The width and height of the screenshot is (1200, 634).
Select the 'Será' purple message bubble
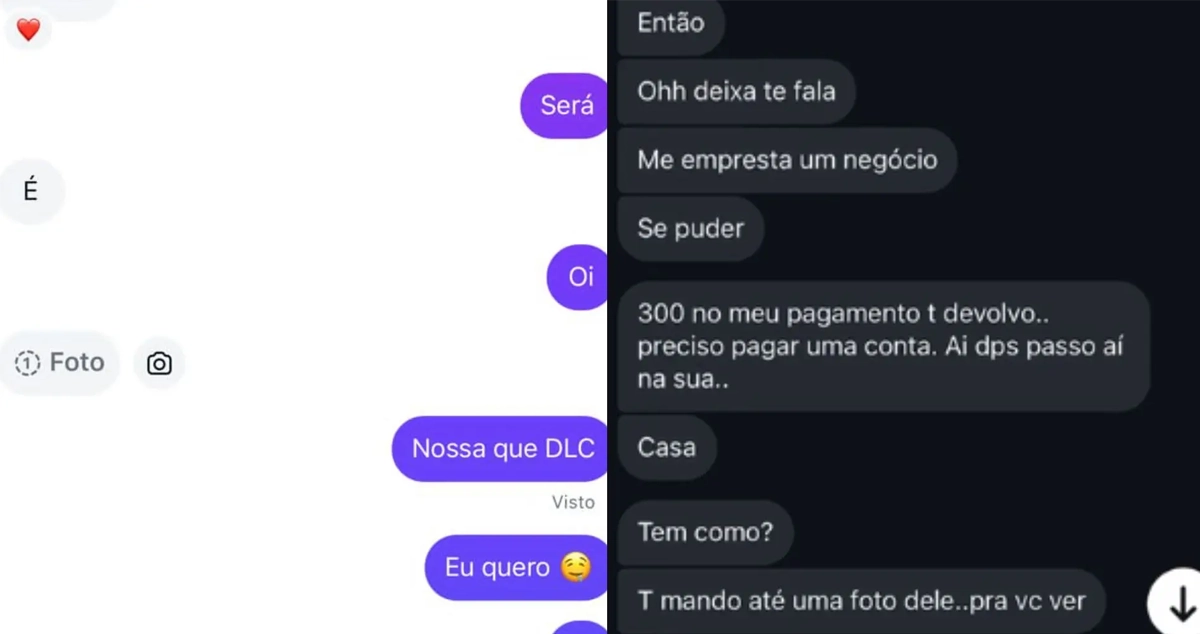[x=565, y=105]
